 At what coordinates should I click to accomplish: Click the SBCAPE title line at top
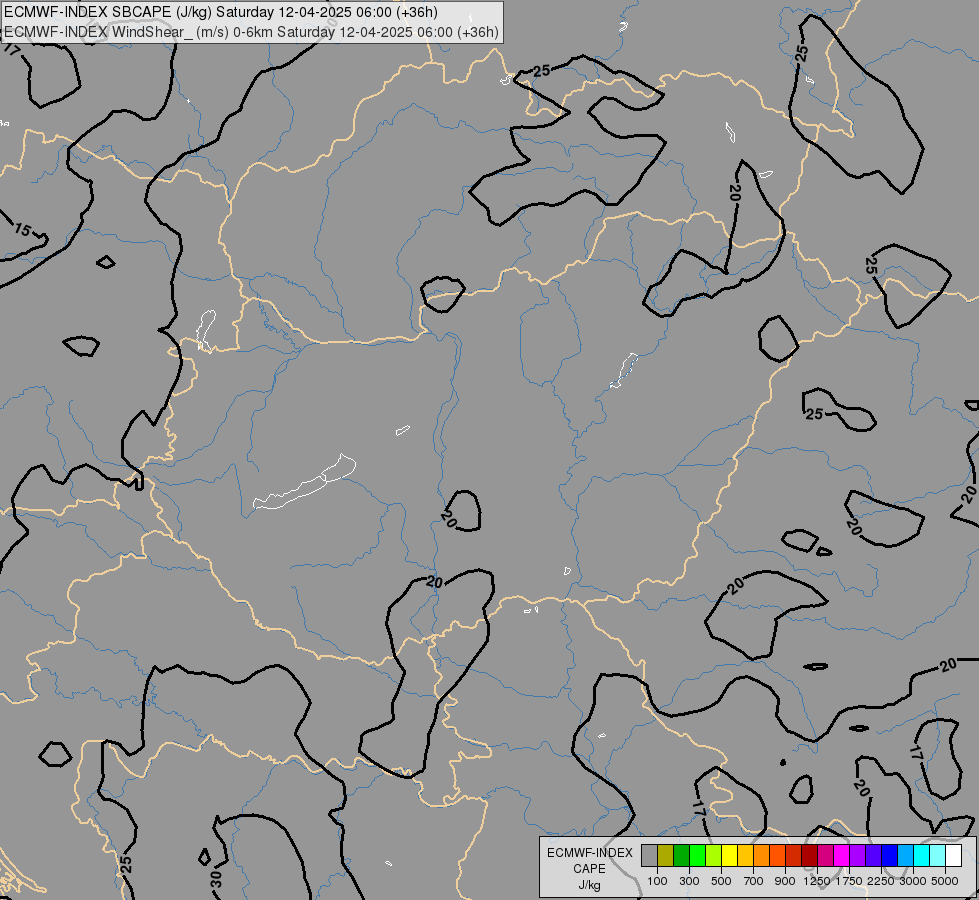pos(221,12)
